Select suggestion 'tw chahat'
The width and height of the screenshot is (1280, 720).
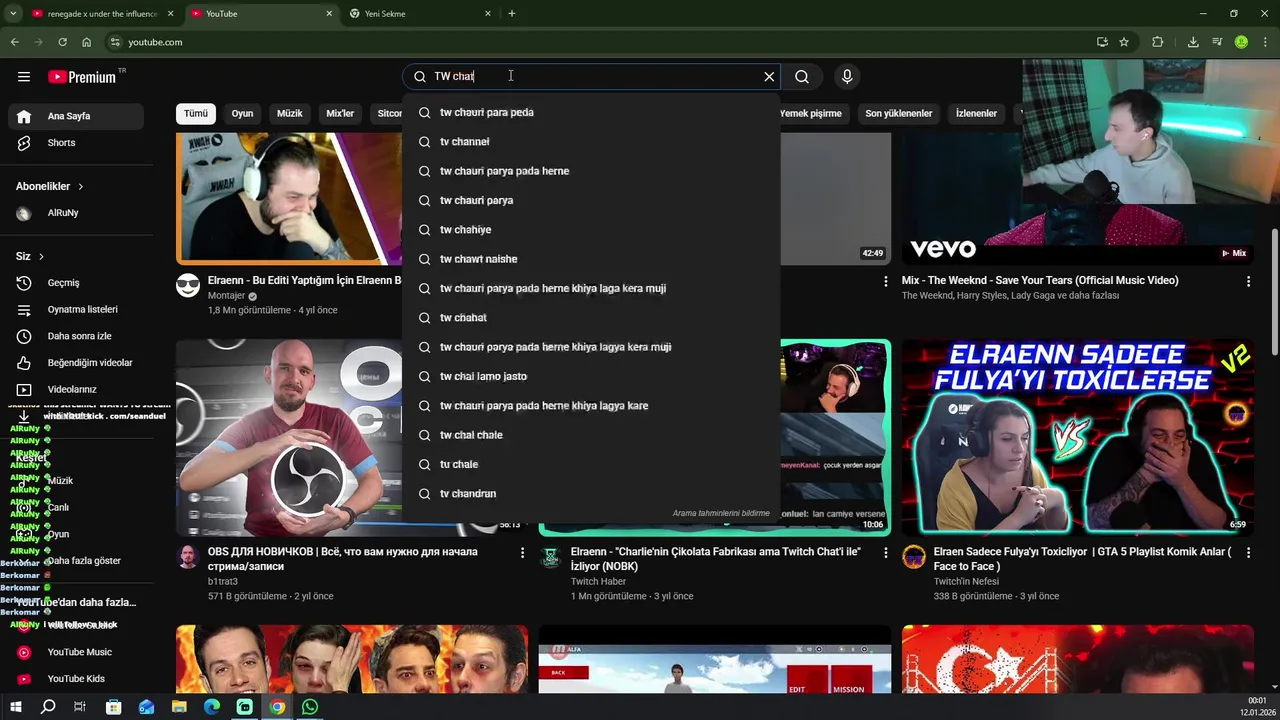(x=591, y=318)
